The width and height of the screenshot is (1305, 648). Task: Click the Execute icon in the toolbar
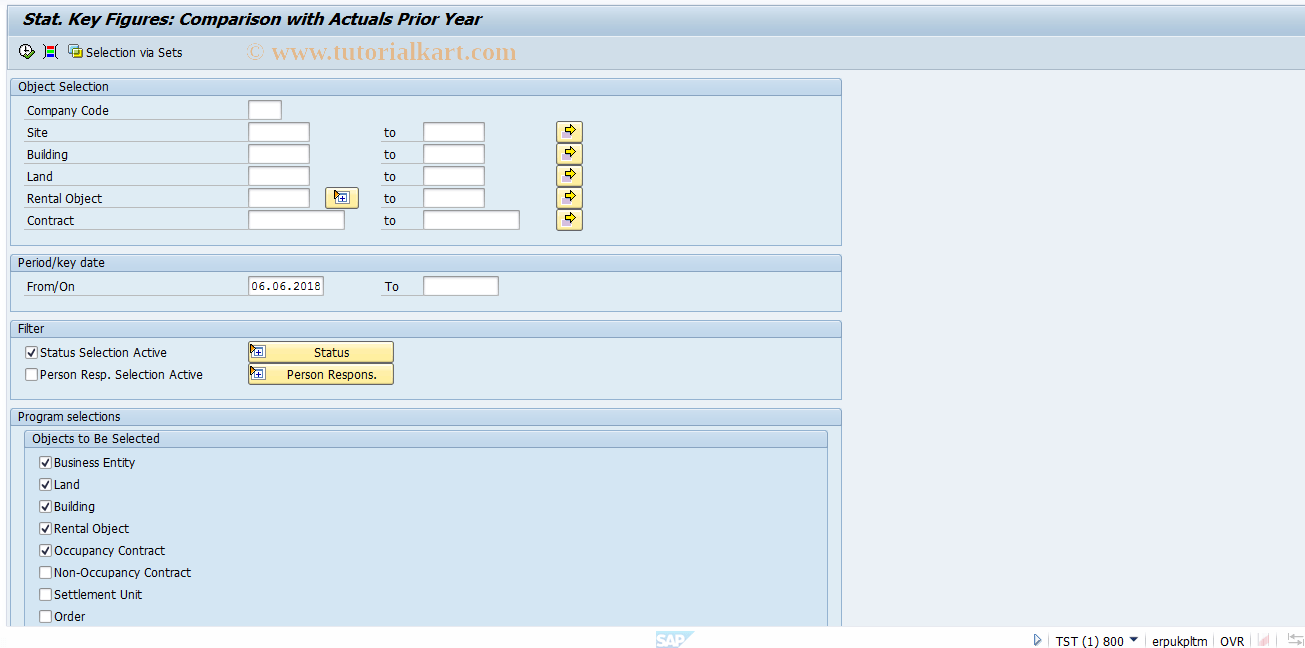pos(26,51)
